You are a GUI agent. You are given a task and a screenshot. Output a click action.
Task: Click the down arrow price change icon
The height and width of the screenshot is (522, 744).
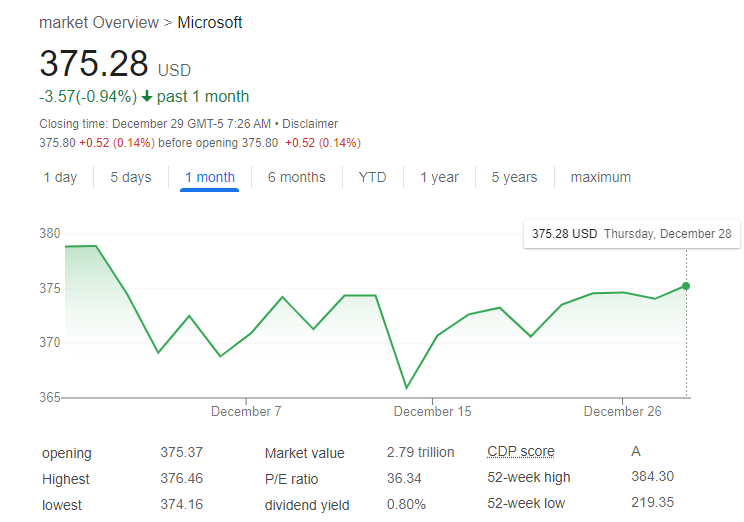point(147,96)
